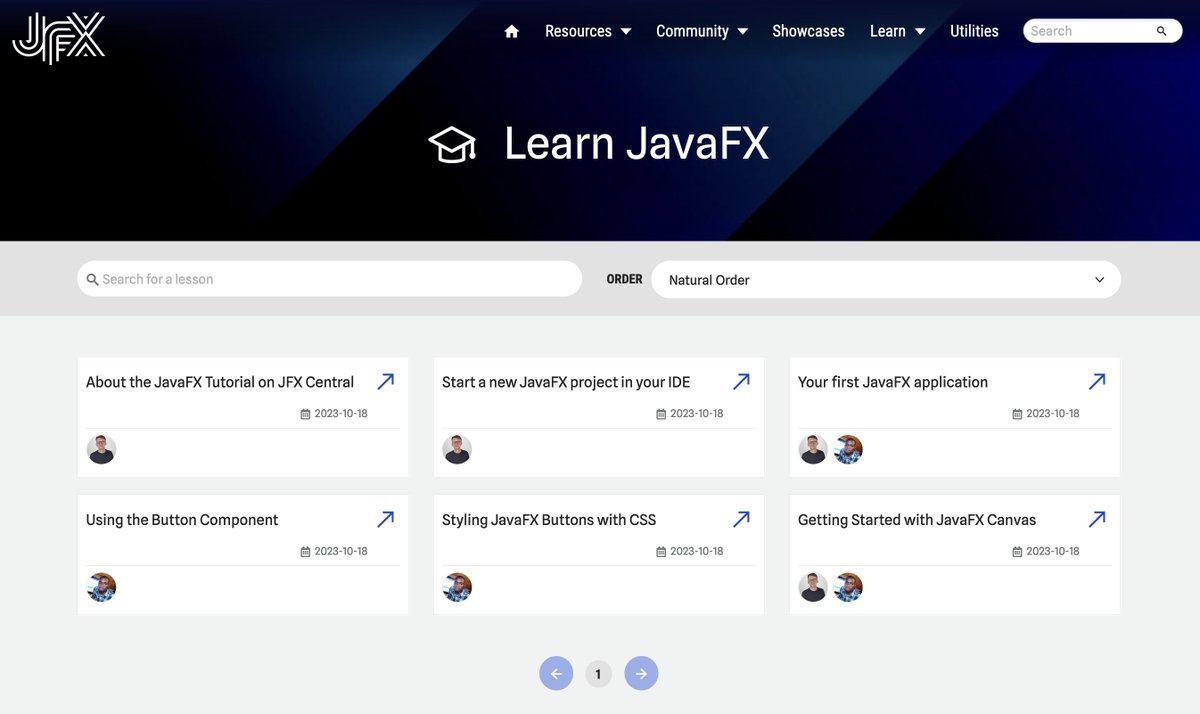Image resolution: width=1200 pixels, height=714 pixels.
Task: Open arrow icon on Using the Button Component card
Action: click(385, 519)
